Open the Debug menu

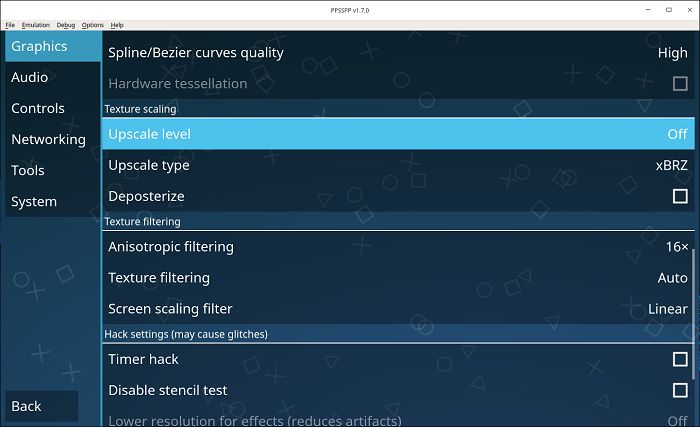point(66,25)
